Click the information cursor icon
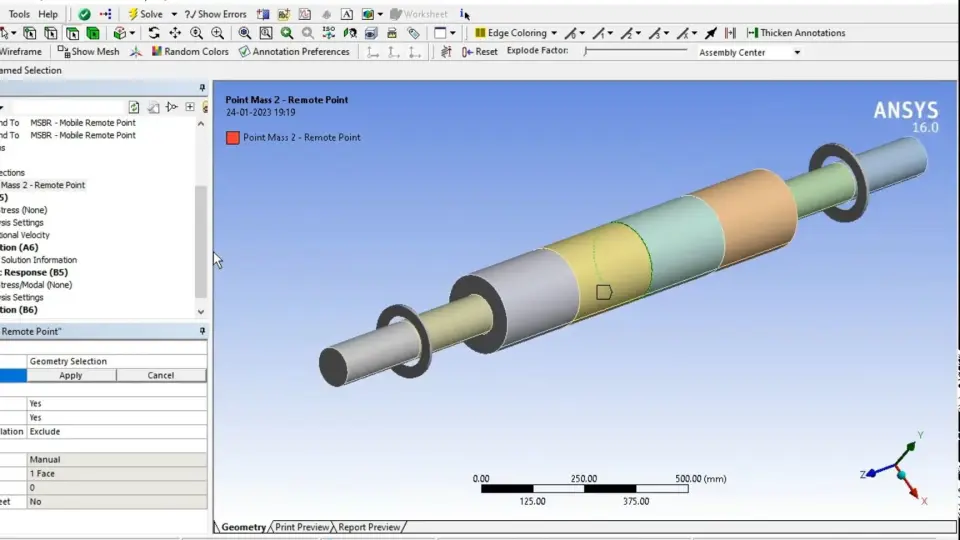 click(x=465, y=14)
